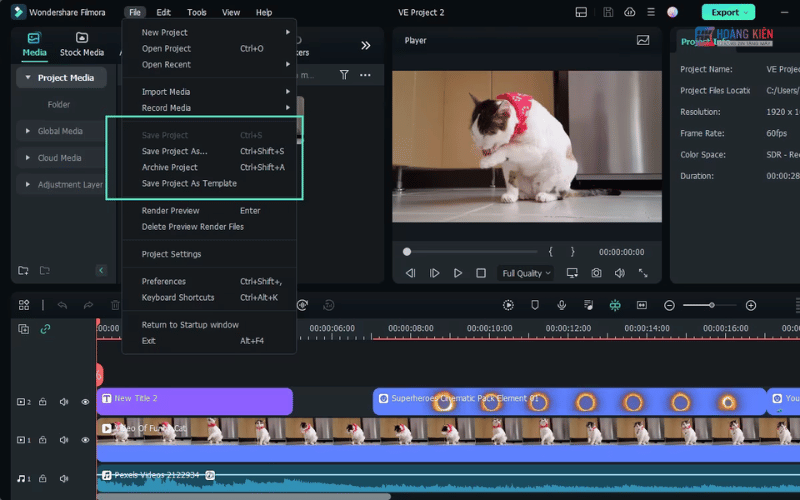Choose Save Project As... from File menu
800x500 pixels.
click(x=175, y=151)
